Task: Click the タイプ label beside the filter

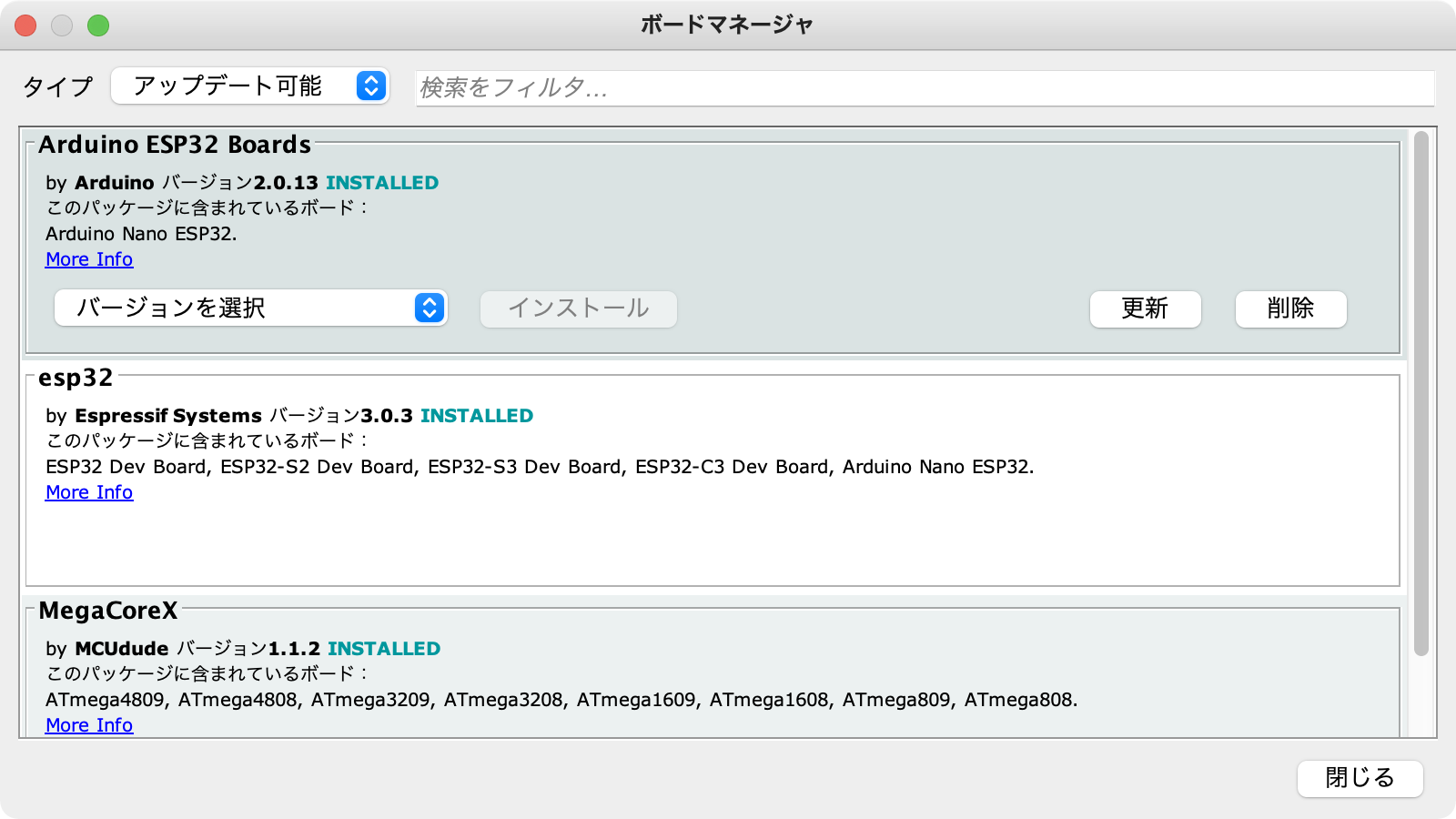Action: click(57, 86)
